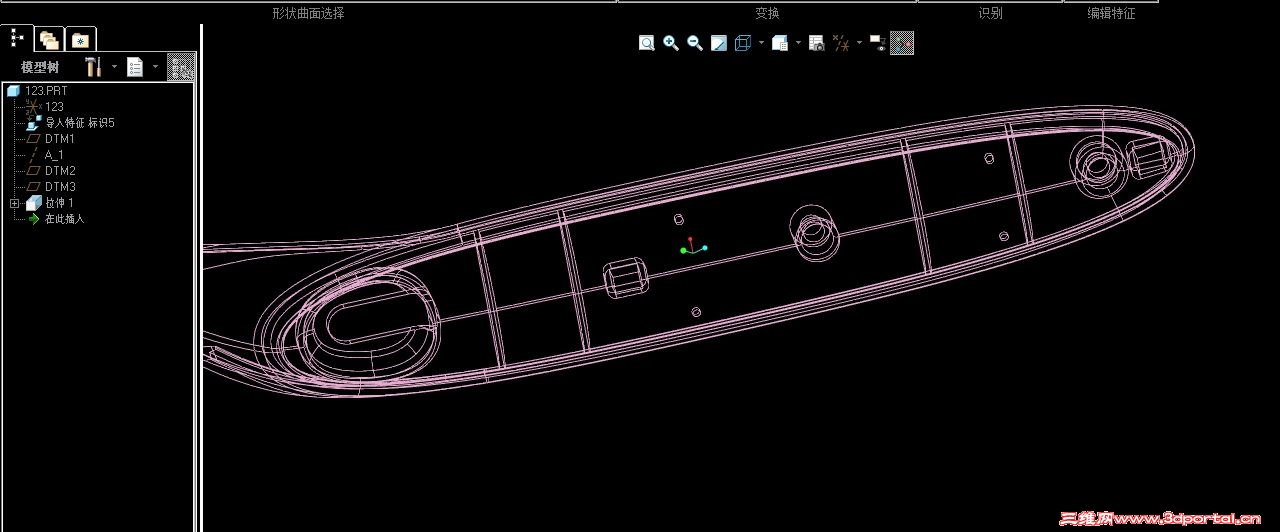Expand the model tree Settings dropdown arrow
This screenshot has width=1280, height=532.
[114, 67]
